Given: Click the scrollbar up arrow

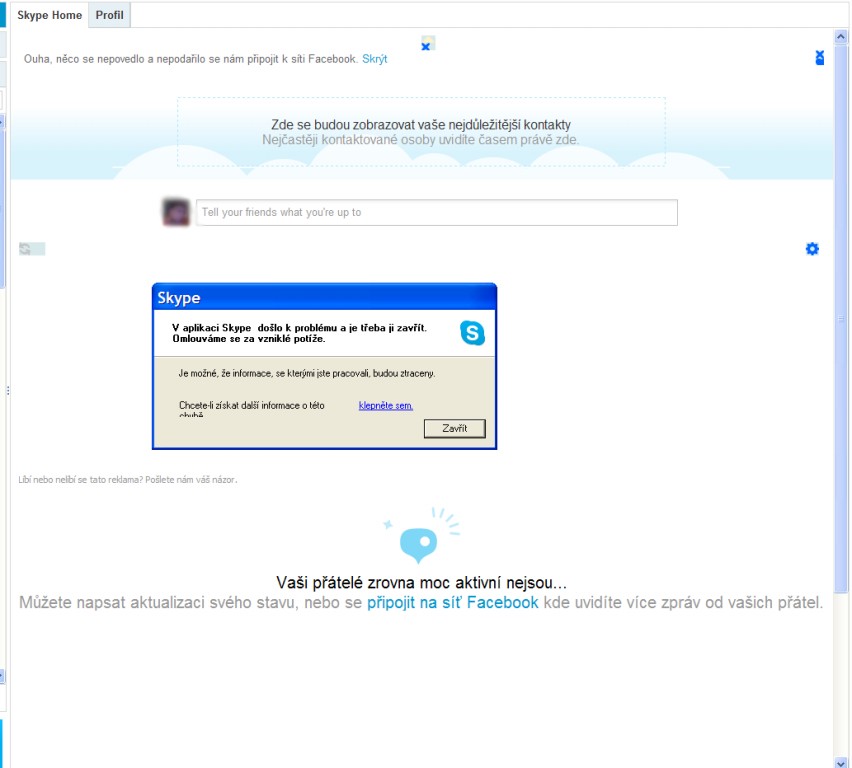Looking at the screenshot, I should coord(841,36).
